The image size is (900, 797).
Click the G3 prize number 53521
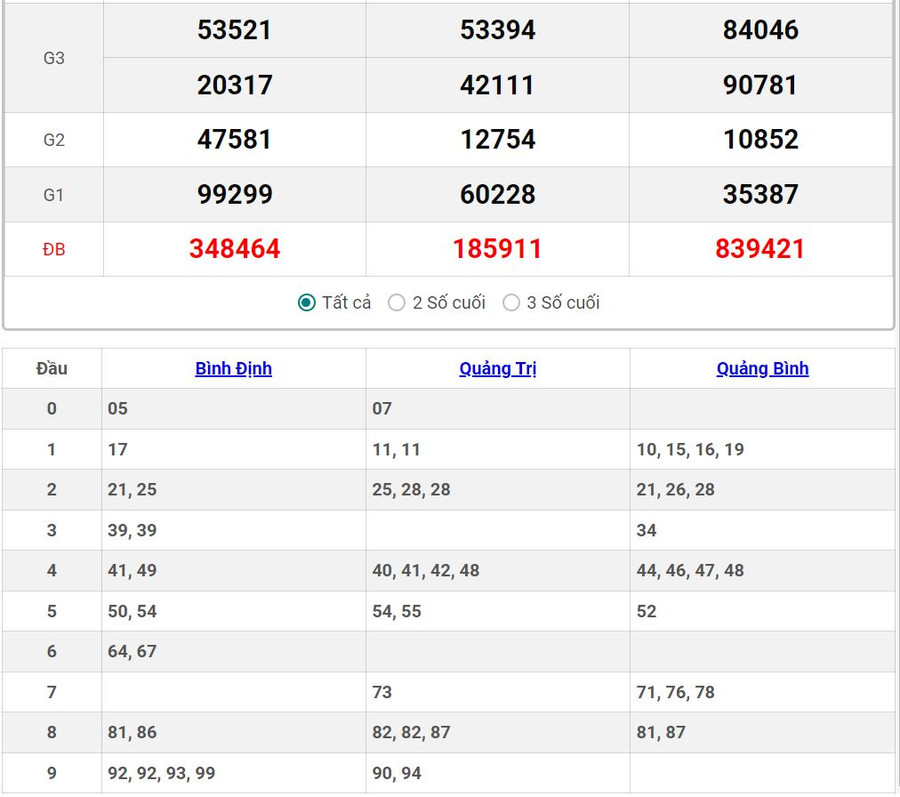(234, 30)
